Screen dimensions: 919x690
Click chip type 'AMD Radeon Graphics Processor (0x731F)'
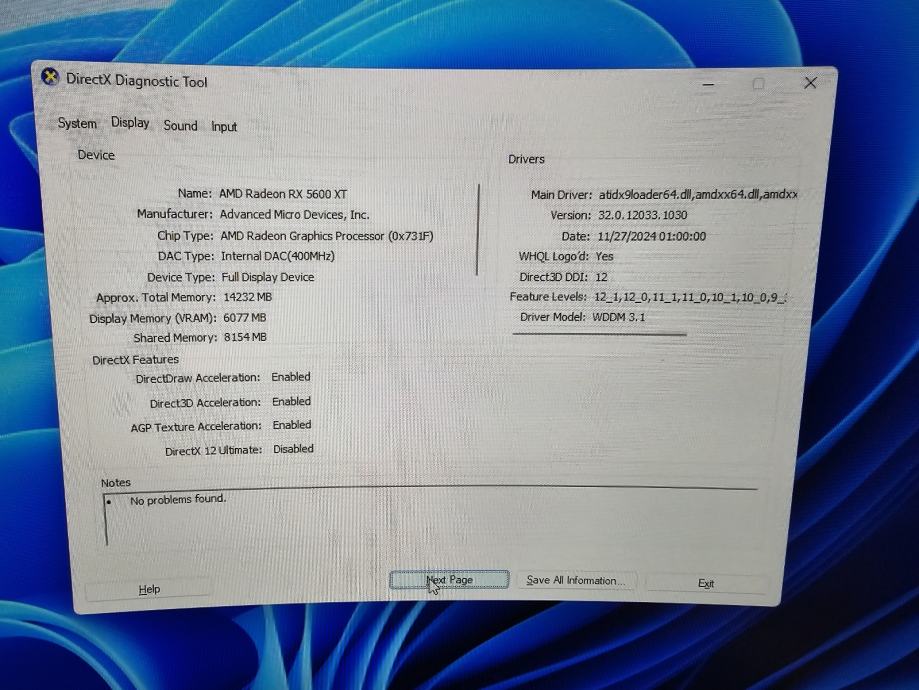click(327, 236)
